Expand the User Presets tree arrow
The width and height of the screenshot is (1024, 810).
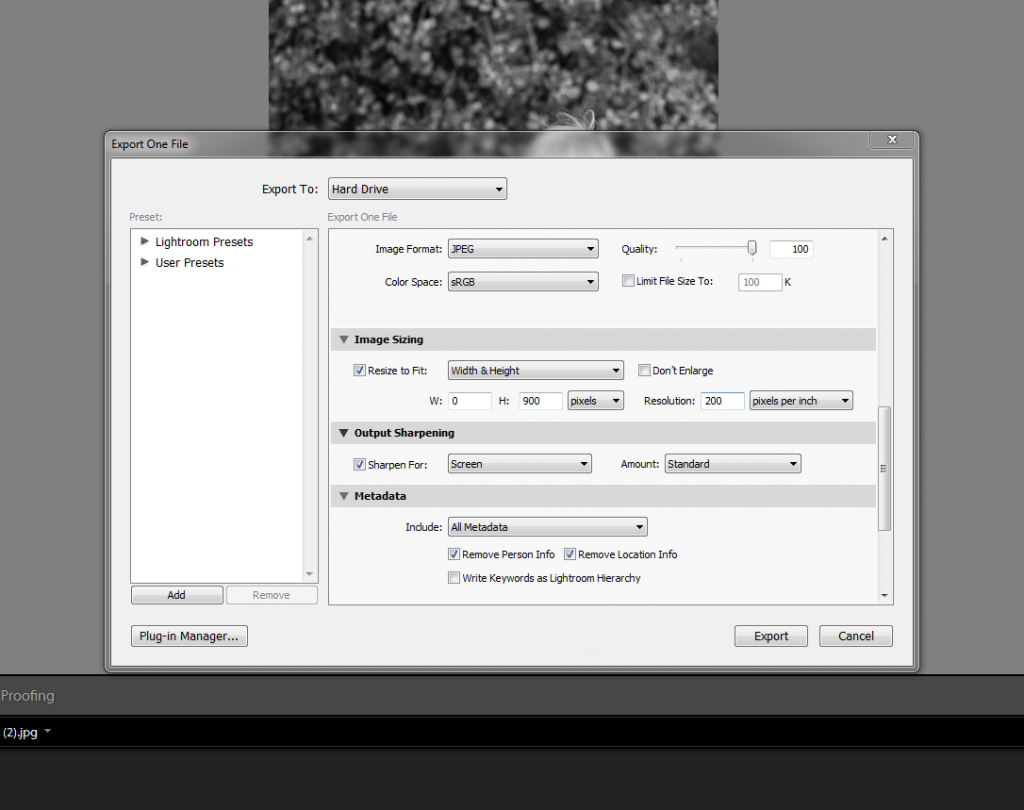pyautogui.click(x=145, y=262)
